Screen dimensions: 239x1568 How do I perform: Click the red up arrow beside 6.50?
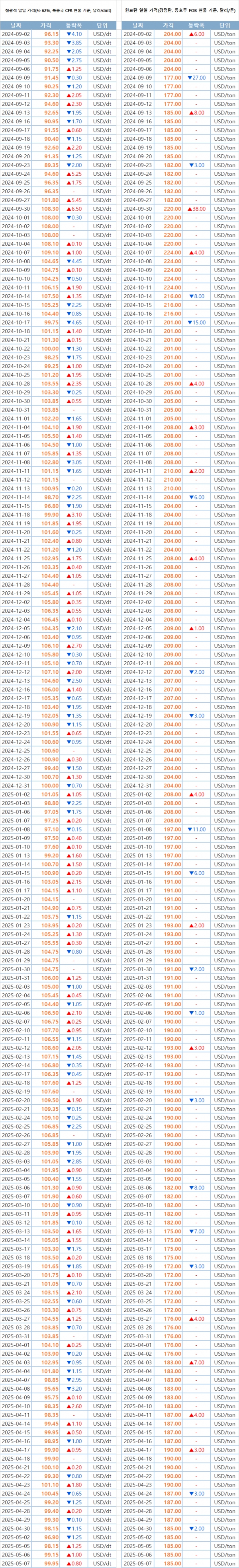pyautogui.click(x=68, y=209)
